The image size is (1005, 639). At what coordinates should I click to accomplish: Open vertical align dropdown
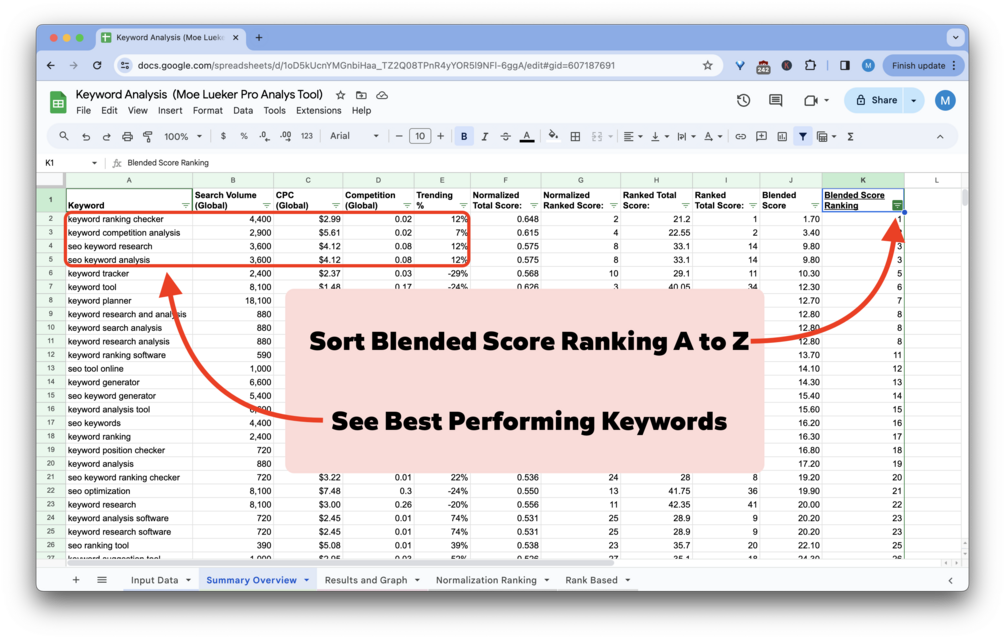click(x=660, y=137)
